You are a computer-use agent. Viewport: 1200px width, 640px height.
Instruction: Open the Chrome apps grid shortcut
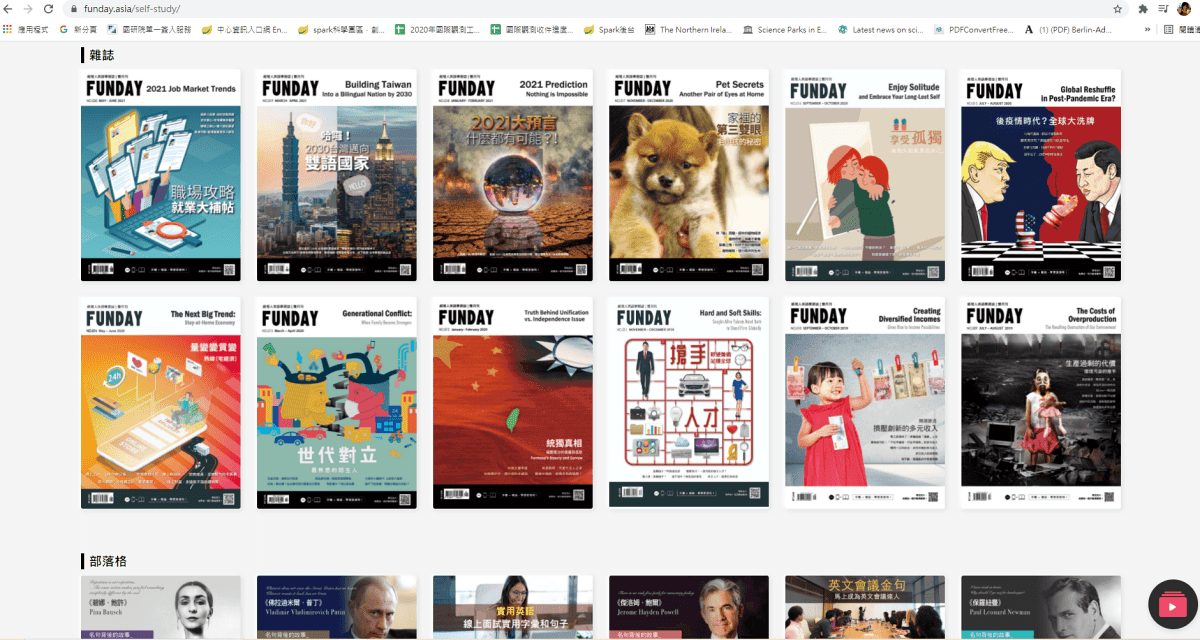(8, 30)
